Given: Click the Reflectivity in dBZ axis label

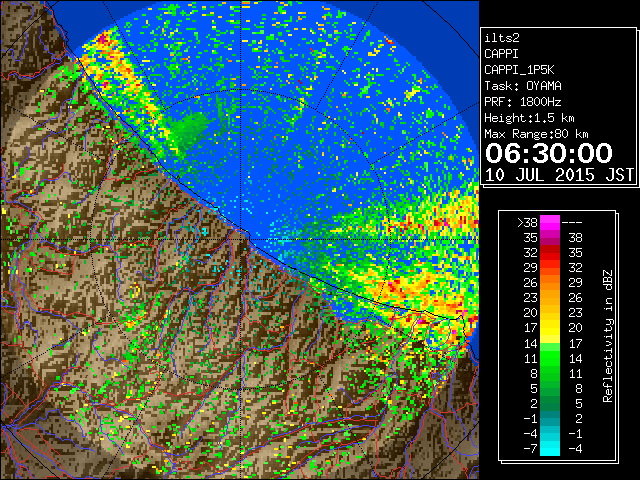Looking at the screenshot, I should tap(608, 336).
